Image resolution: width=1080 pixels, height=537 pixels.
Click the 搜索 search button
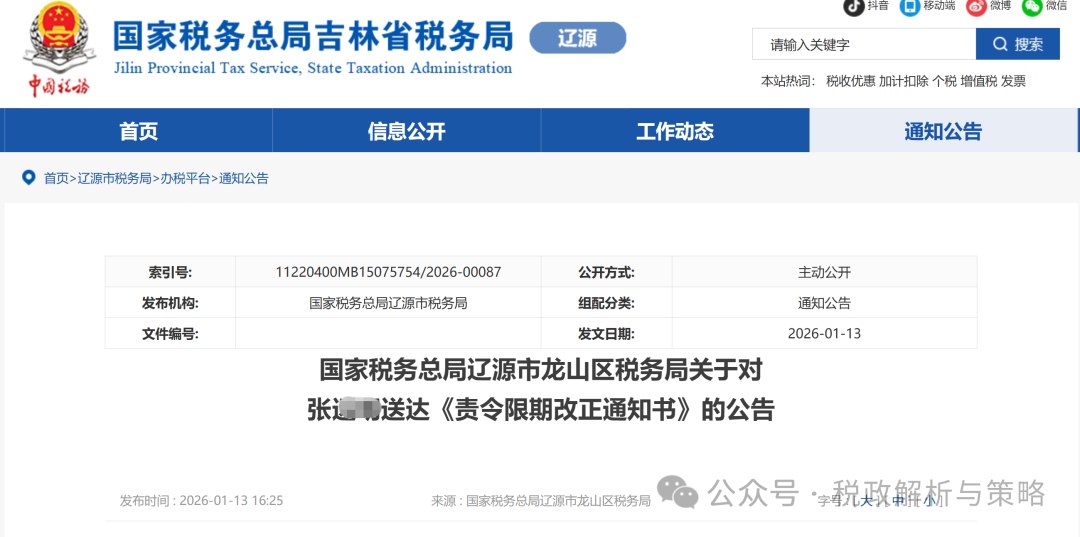tap(1017, 44)
